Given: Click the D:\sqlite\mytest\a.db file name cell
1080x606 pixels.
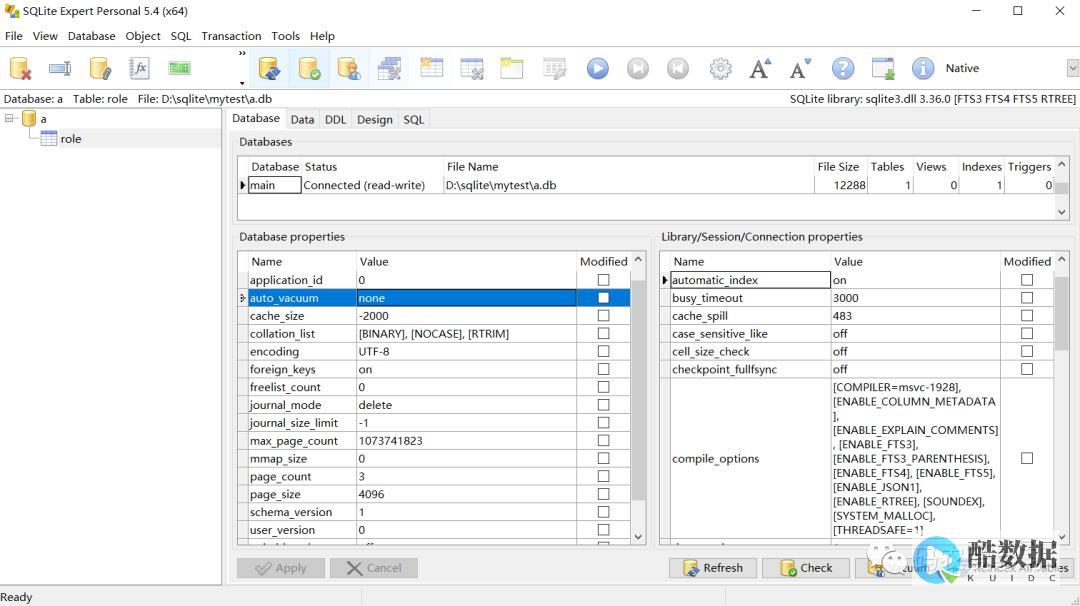Looking at the screenshot, I should (628, 185).
